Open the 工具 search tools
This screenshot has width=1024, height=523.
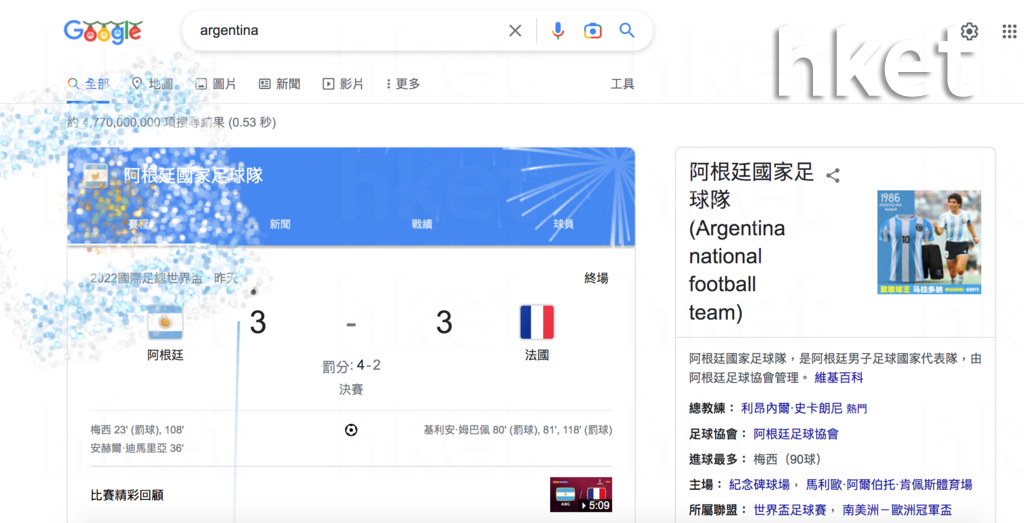622,84
